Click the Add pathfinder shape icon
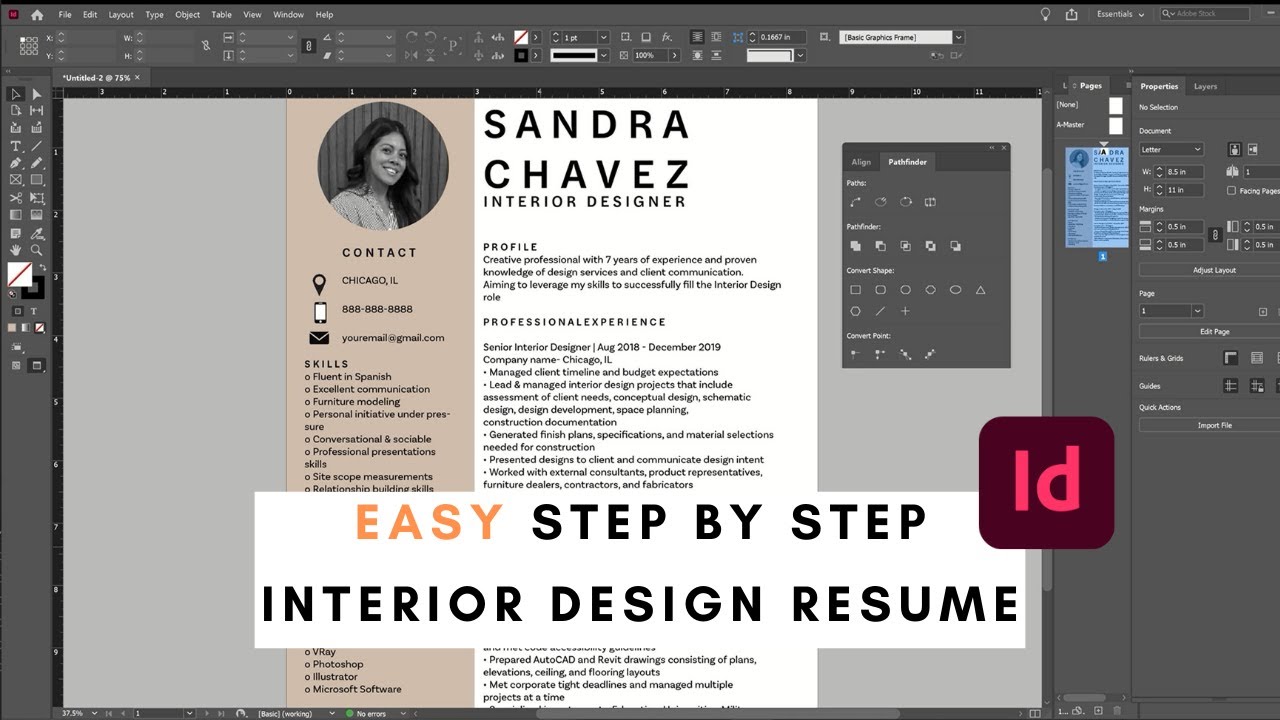Image resolution: width=1280 pixels, height=720 pixels. (856, 246)
